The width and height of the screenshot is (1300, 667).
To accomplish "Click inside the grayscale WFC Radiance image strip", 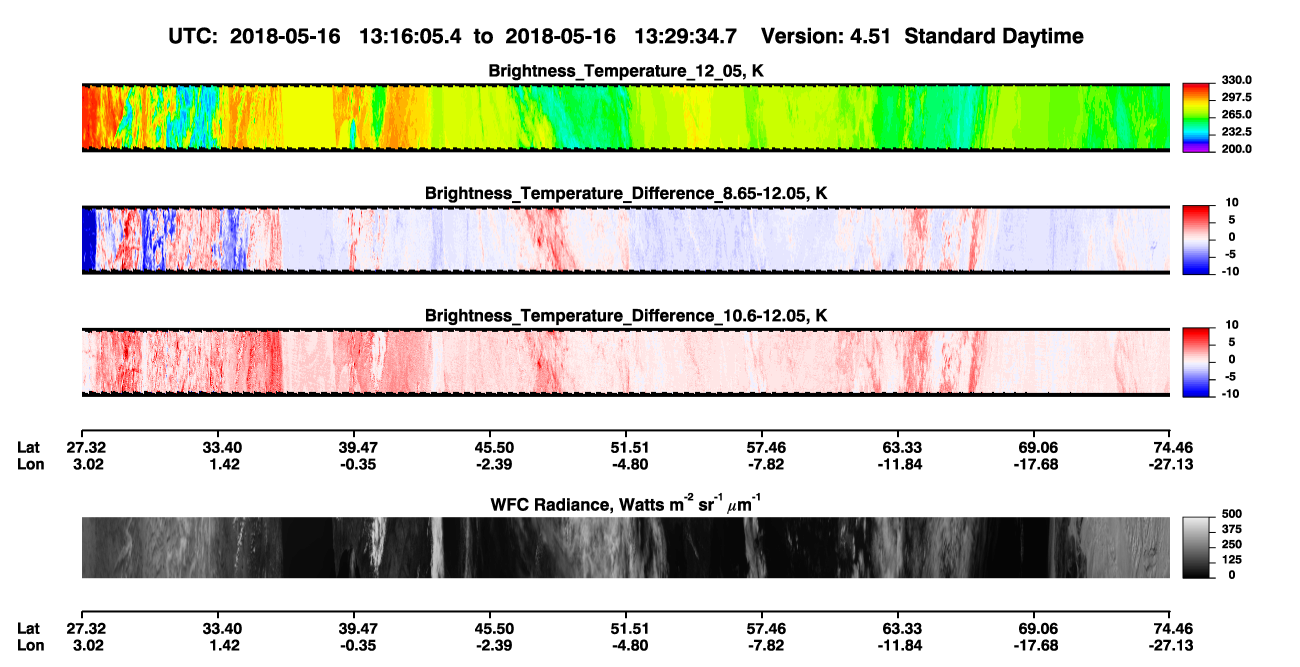I will [625, 547].
